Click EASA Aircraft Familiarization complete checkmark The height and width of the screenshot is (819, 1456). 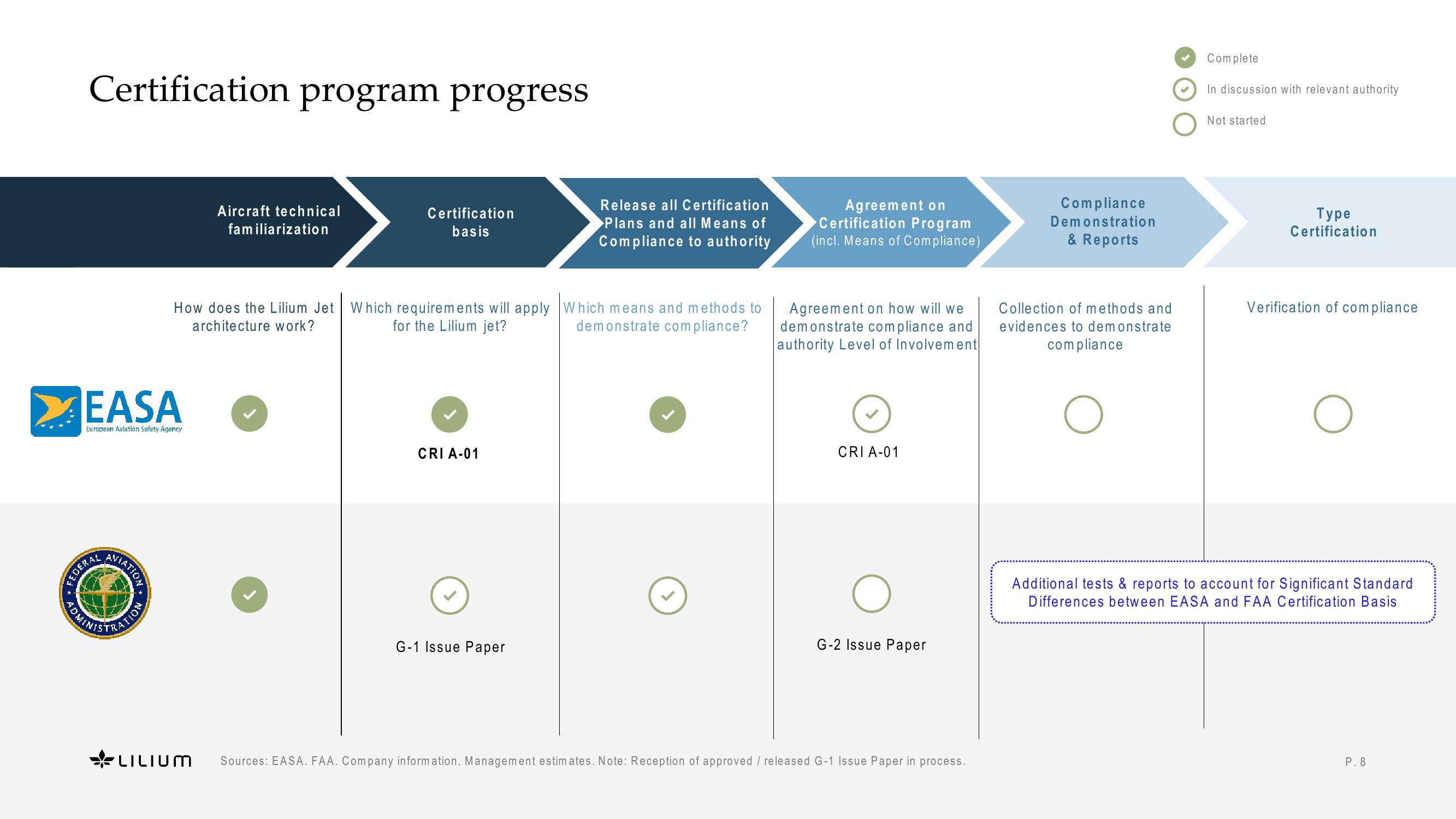[248, 414]
